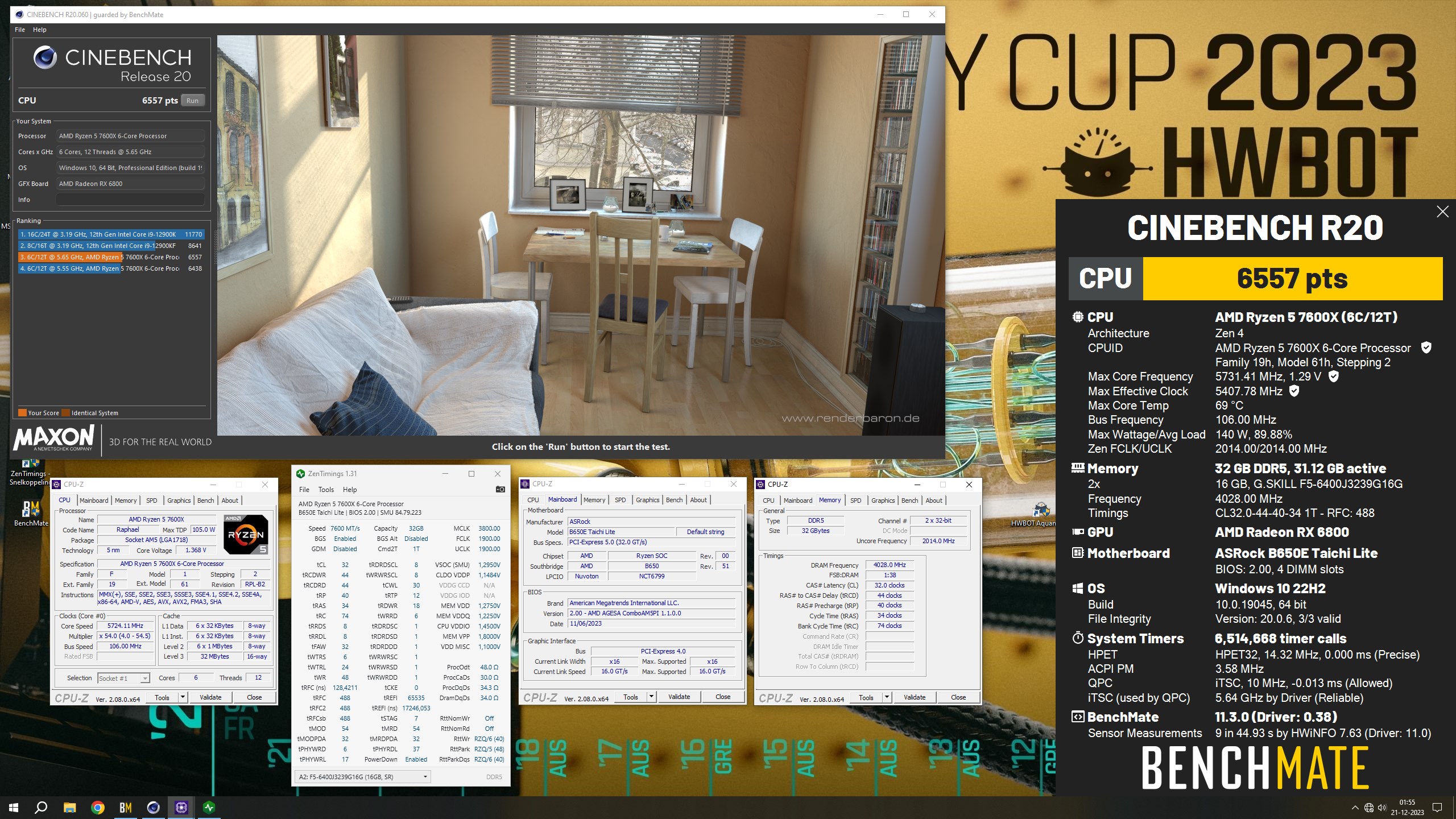Open Cinebench Help menu
The image size is (1456, 819).
point(40,30)
